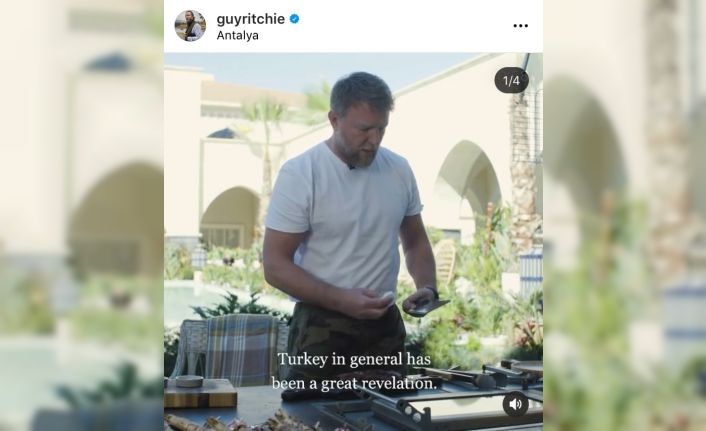Screen dimensions: 706x431
Task: Click the 1/4 carousel counter badge
Action: pyautogui.click(x=511, y=81)
